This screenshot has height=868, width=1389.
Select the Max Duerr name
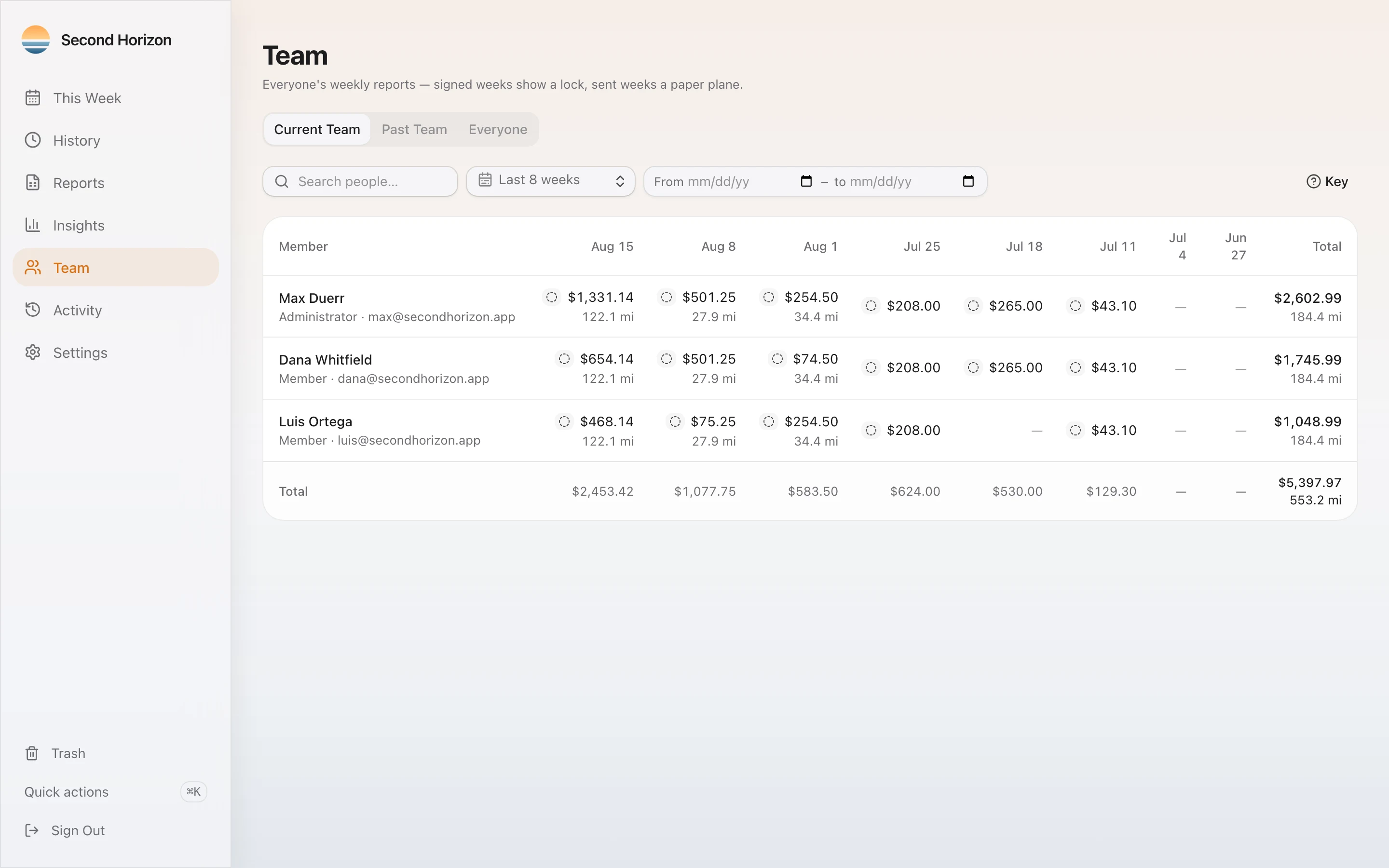click(x=312, y=298)
